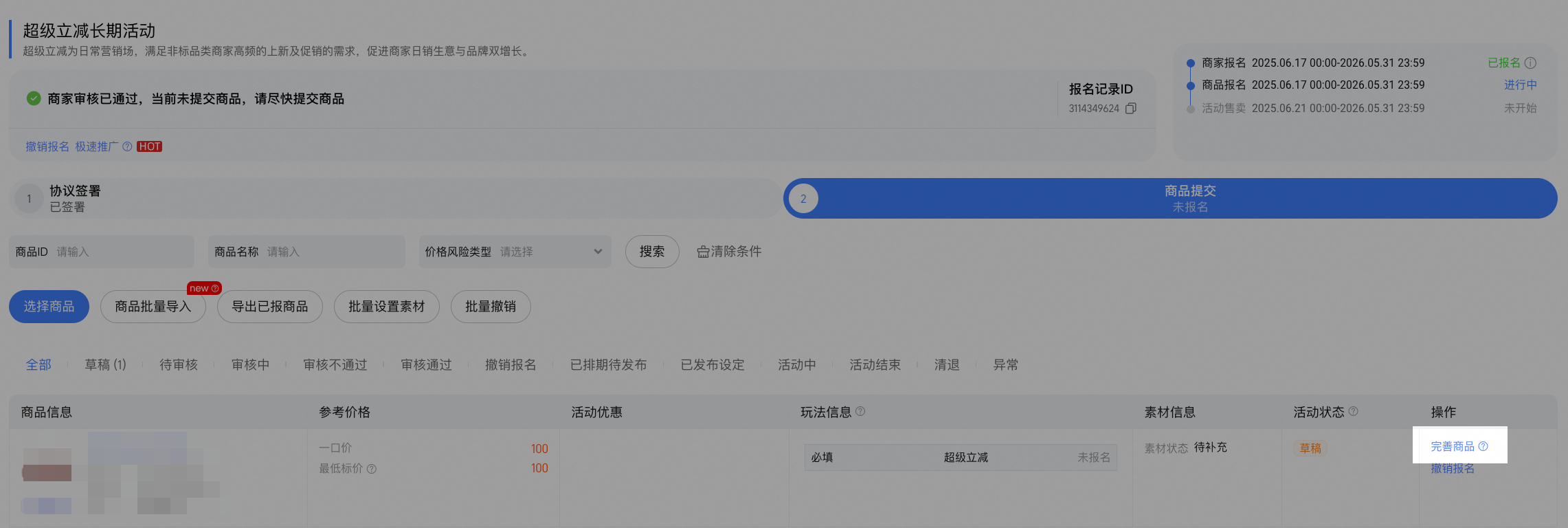Image resolution: width=1568 pixels, height=528 pixels.
Task: Open help icon beside 最低标价
Action: (x=372, y=469)
